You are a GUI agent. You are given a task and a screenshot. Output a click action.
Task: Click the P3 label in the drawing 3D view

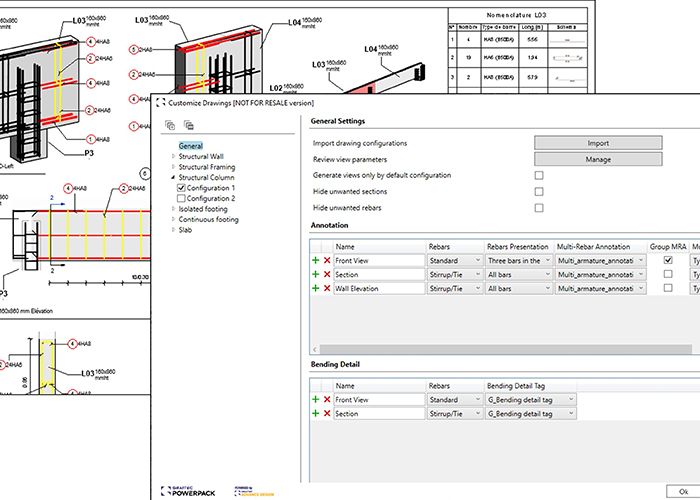pyautogui.click(x=89, y=153)
